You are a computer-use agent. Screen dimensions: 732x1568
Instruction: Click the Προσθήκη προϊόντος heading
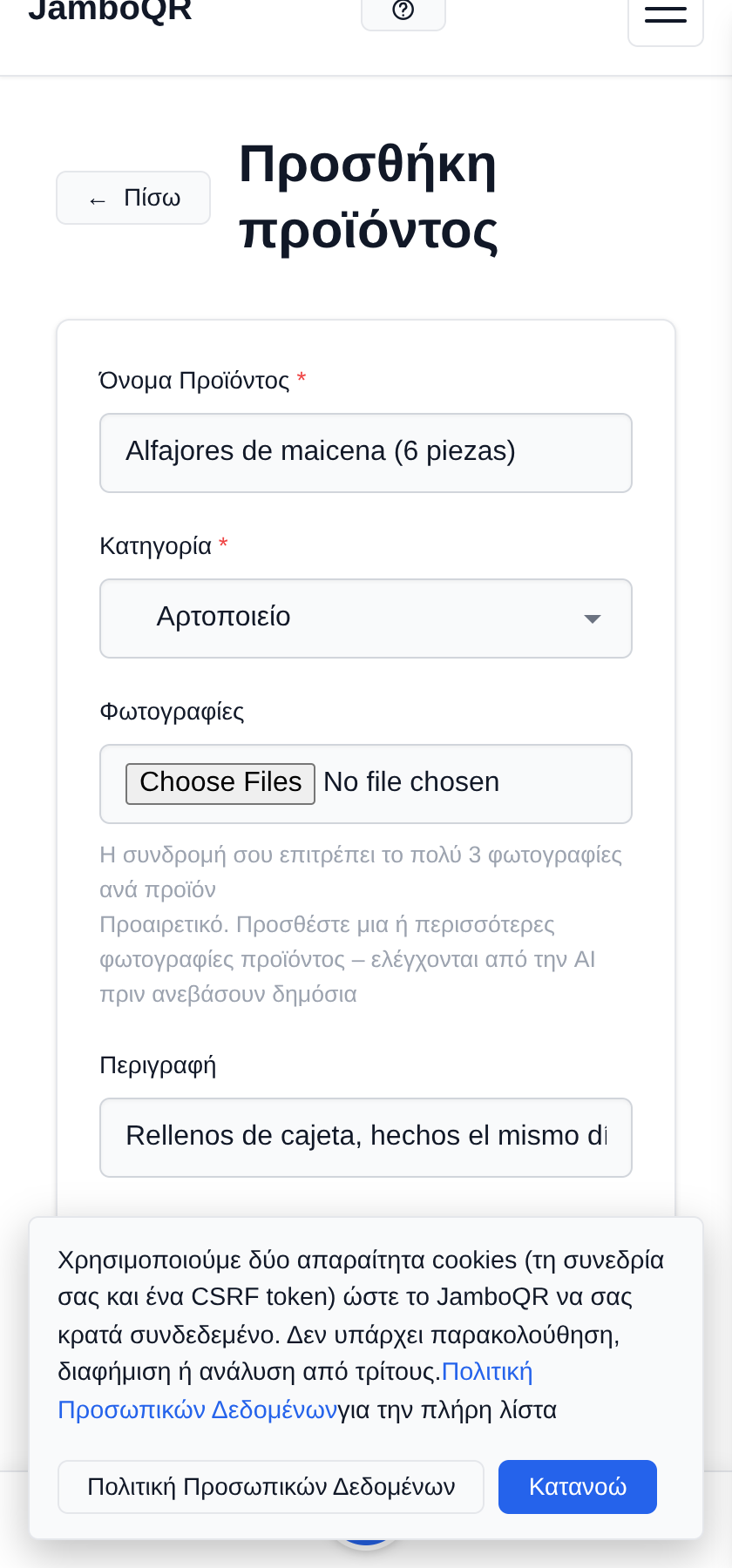coord(369,198)
